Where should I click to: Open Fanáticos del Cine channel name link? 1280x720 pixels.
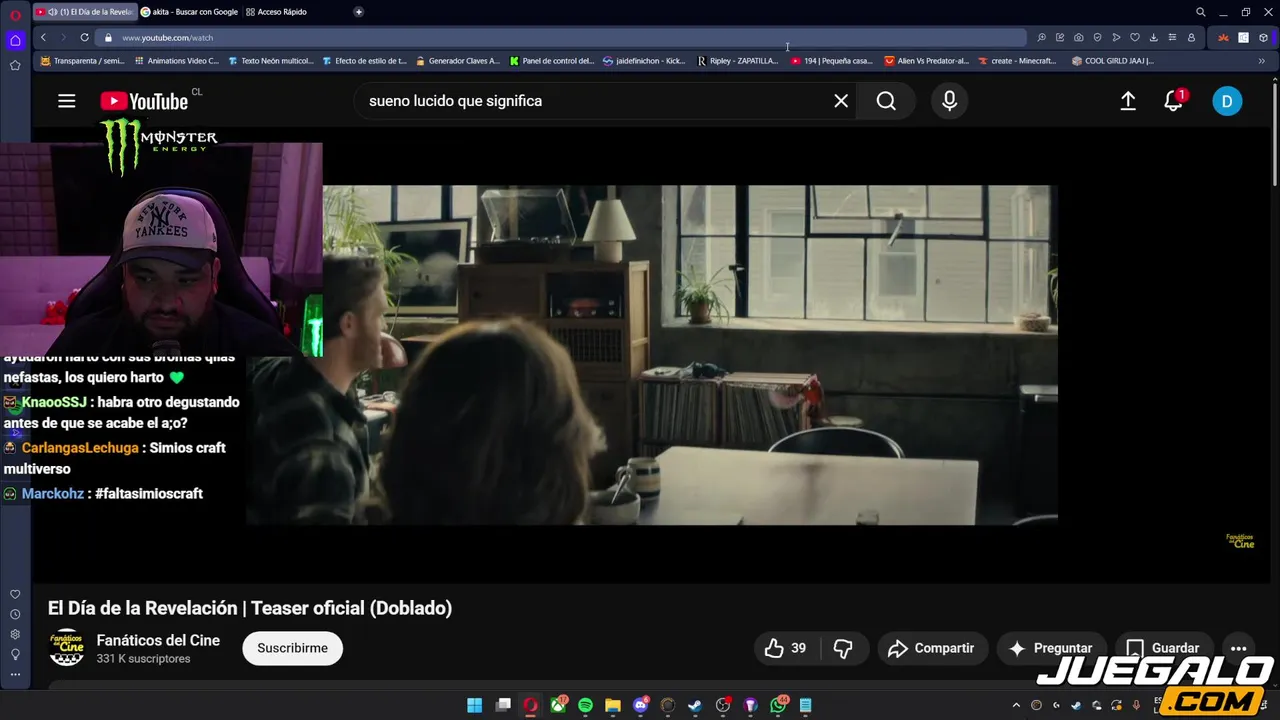point(158,640)
